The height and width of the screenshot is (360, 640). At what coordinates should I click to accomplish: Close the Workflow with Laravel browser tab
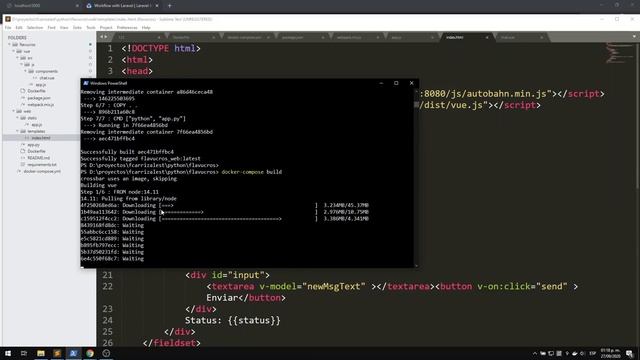point(157,6)
